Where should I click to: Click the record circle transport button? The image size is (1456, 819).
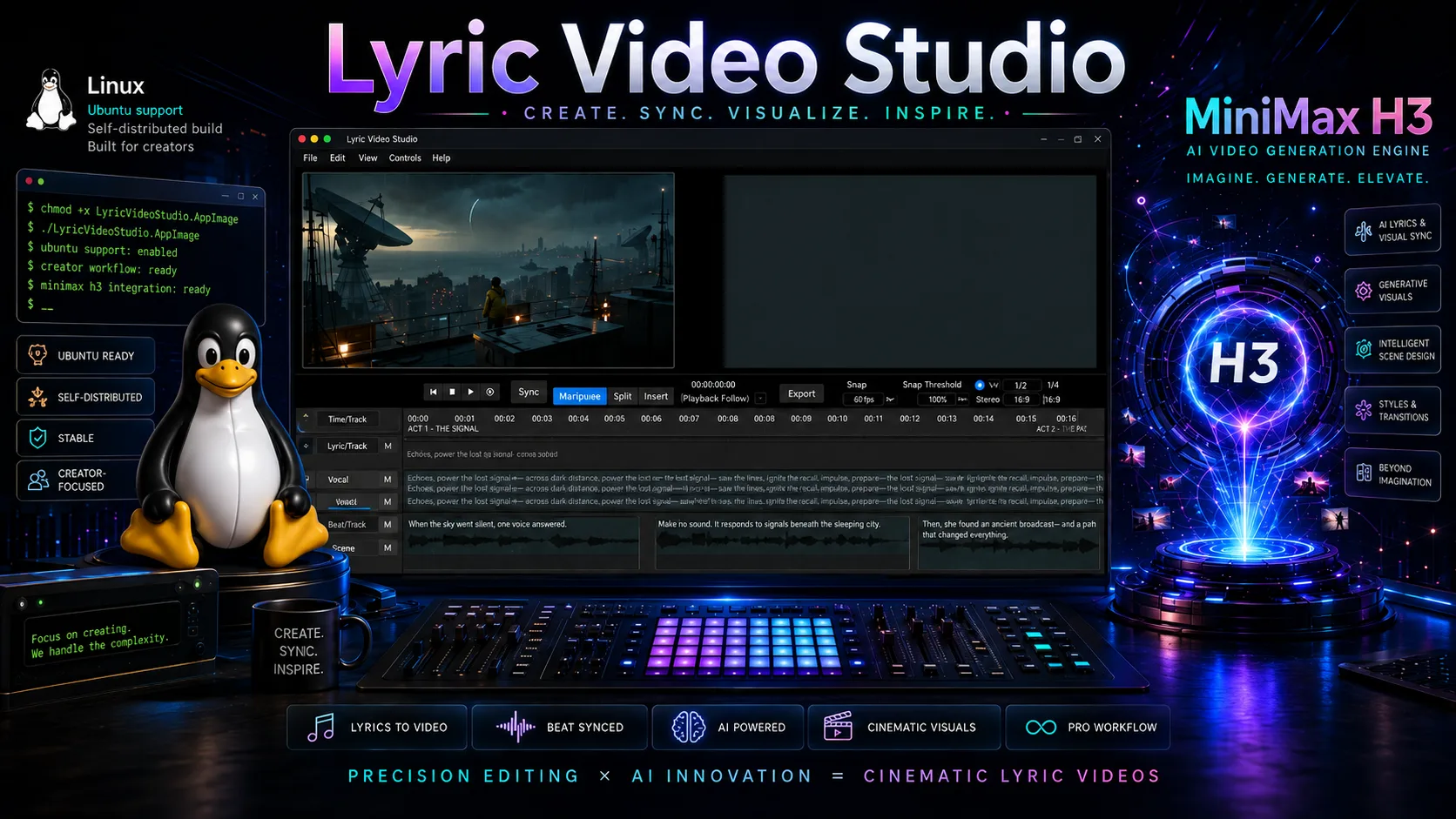tap(490, 392)
